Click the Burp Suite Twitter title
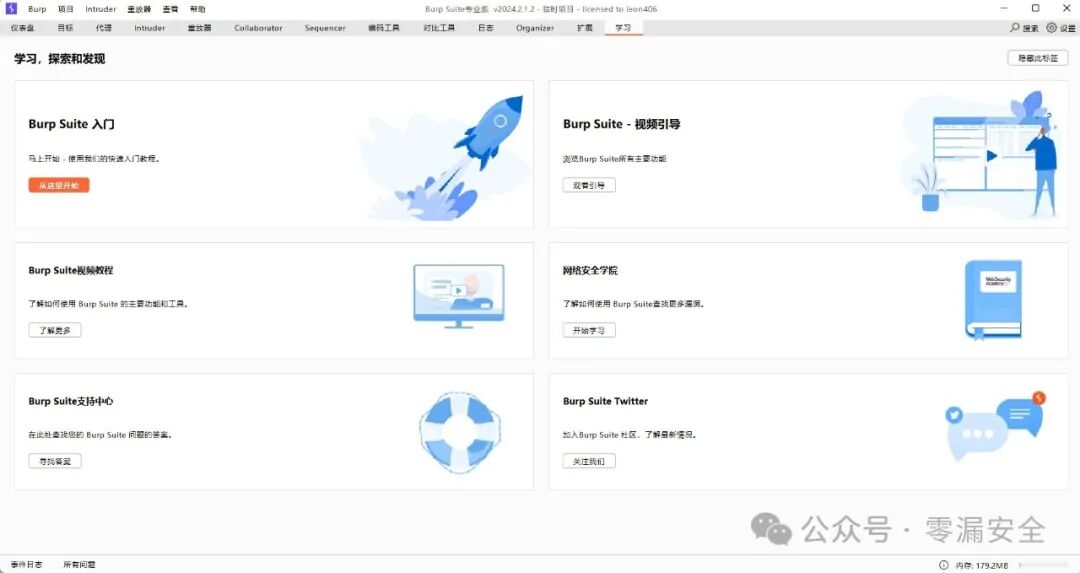 click(x=605, y=401)
